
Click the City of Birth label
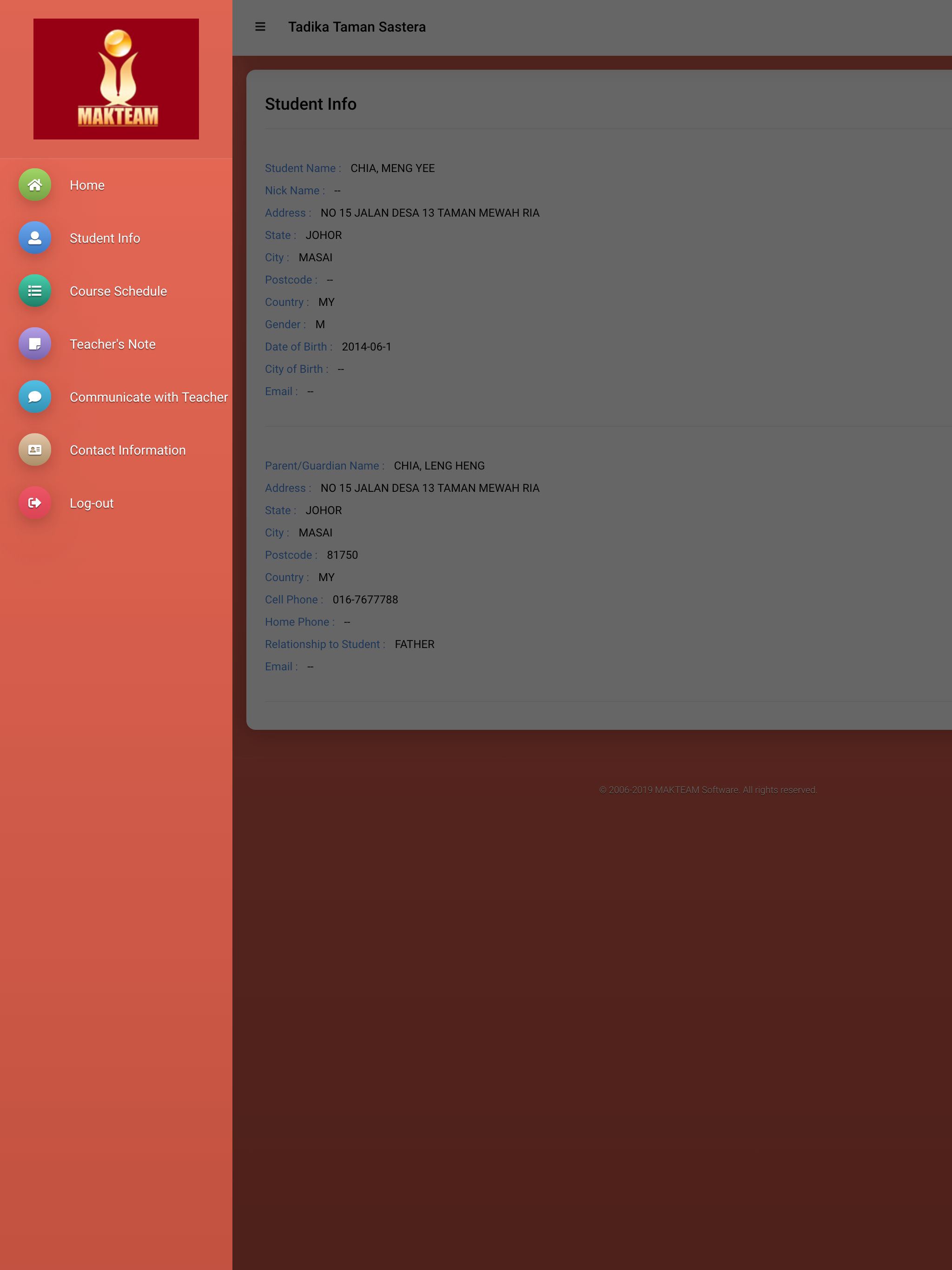tap(297, 369)
